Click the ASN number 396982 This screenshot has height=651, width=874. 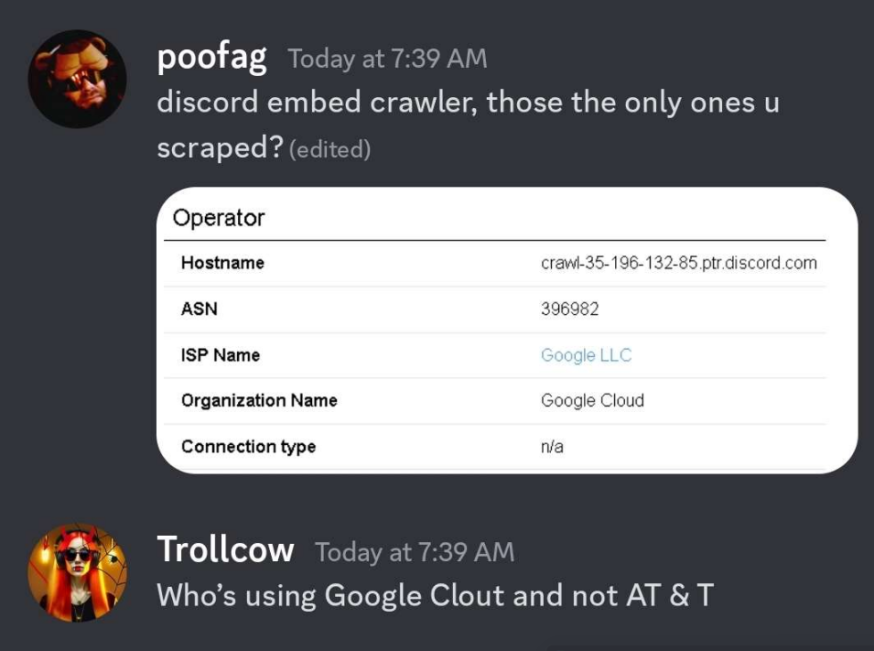[x=569, y=309]
